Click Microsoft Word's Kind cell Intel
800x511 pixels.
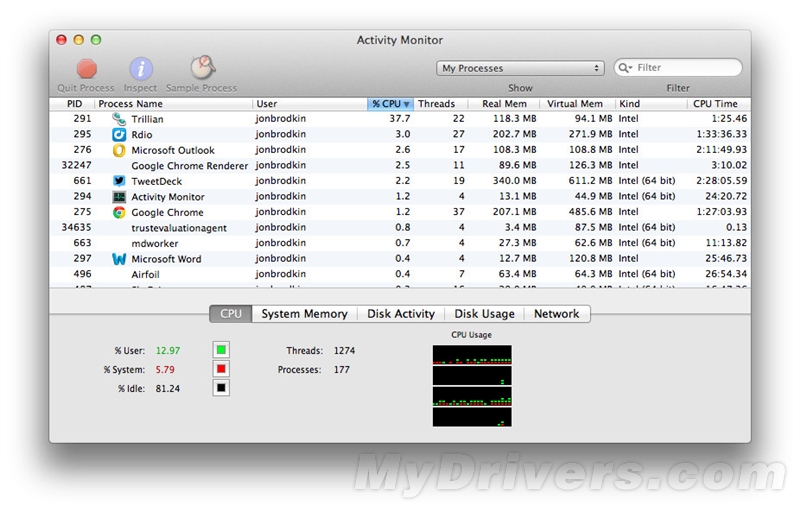[x=629, y=259]
